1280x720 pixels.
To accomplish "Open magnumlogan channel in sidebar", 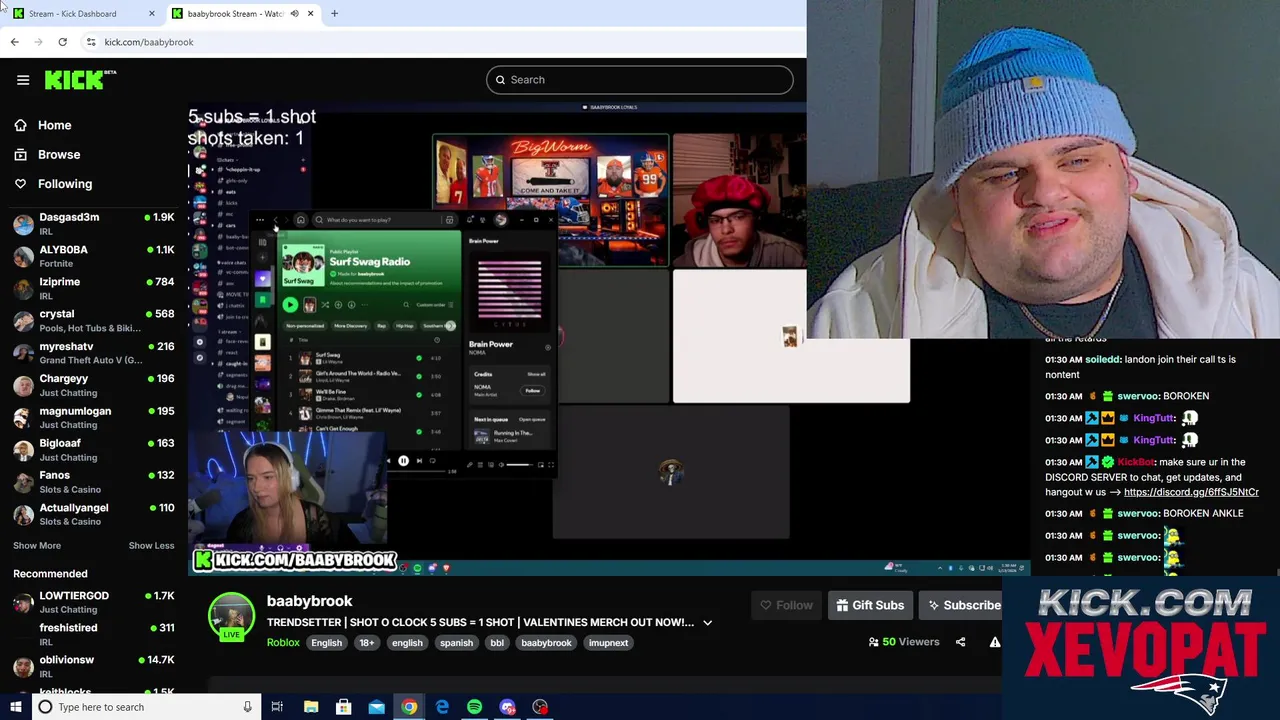I will (94, 417).
